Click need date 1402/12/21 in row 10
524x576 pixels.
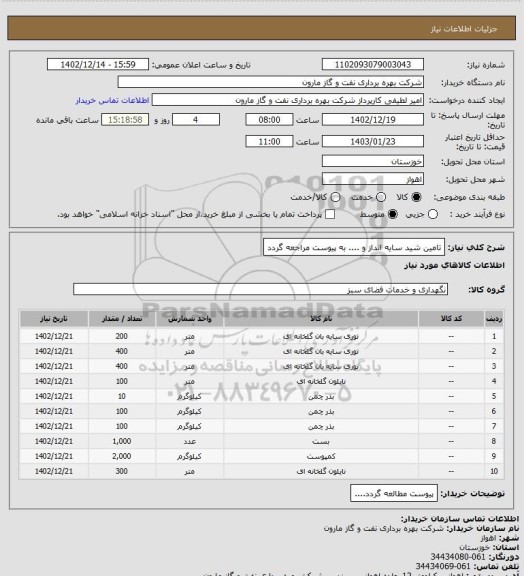click(54, 471)
